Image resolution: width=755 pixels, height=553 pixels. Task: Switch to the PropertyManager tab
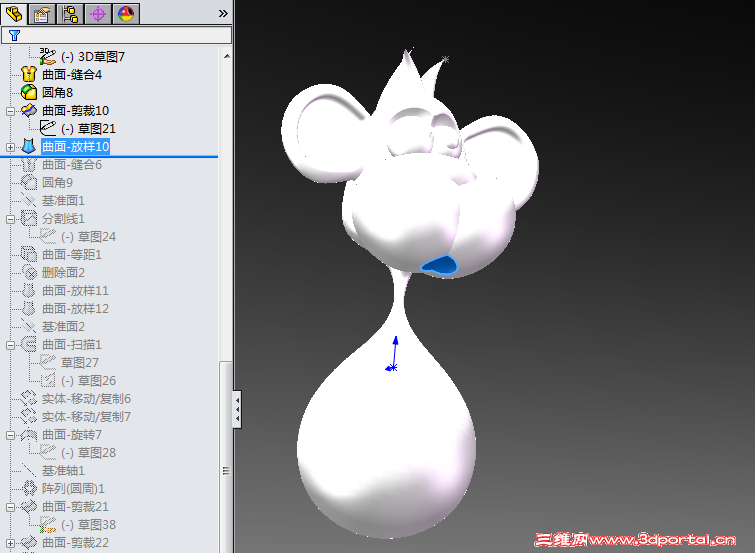[x=42, y=13]
